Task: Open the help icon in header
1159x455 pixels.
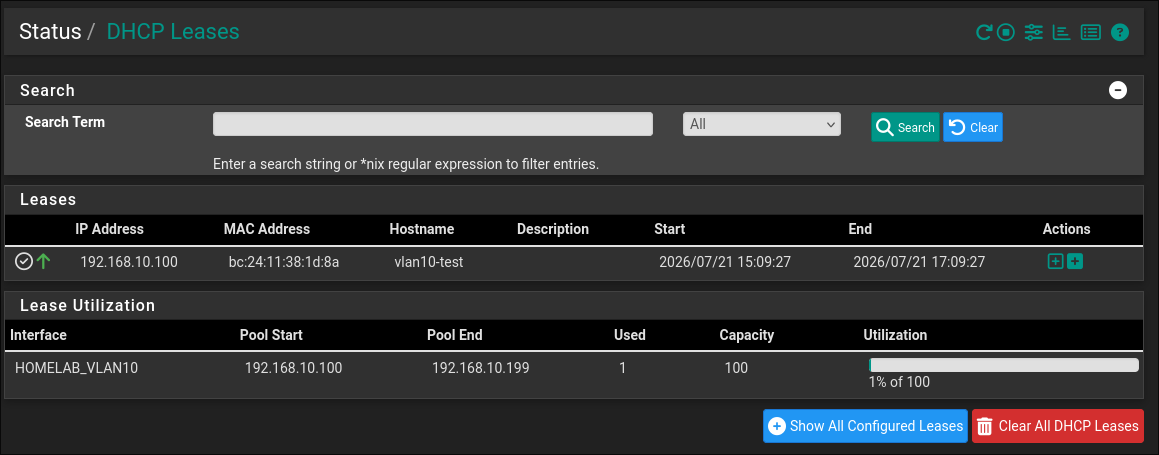Action: (1120, 32)
